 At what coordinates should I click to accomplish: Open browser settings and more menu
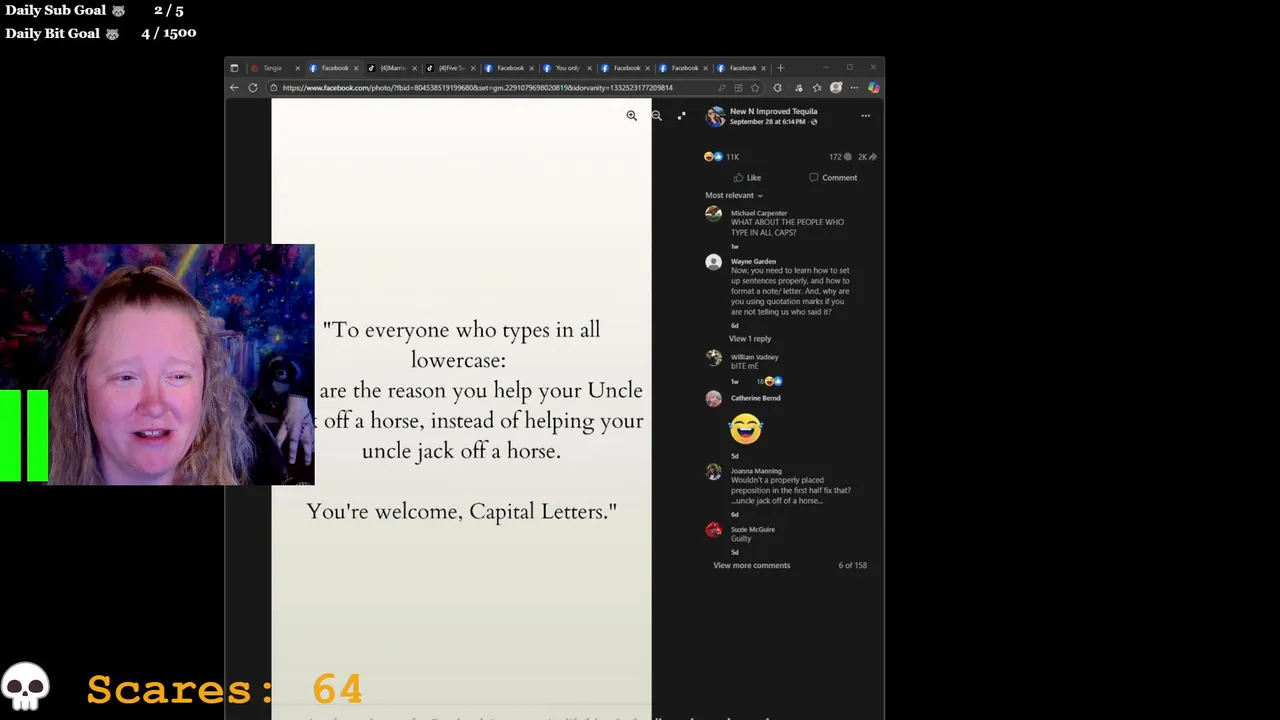[854, 88]
